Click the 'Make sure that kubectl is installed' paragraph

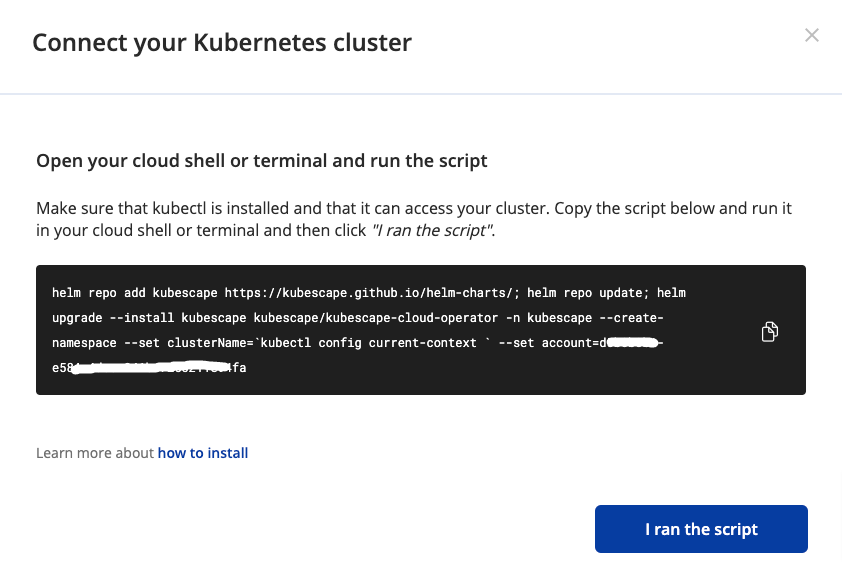(413, 219)
